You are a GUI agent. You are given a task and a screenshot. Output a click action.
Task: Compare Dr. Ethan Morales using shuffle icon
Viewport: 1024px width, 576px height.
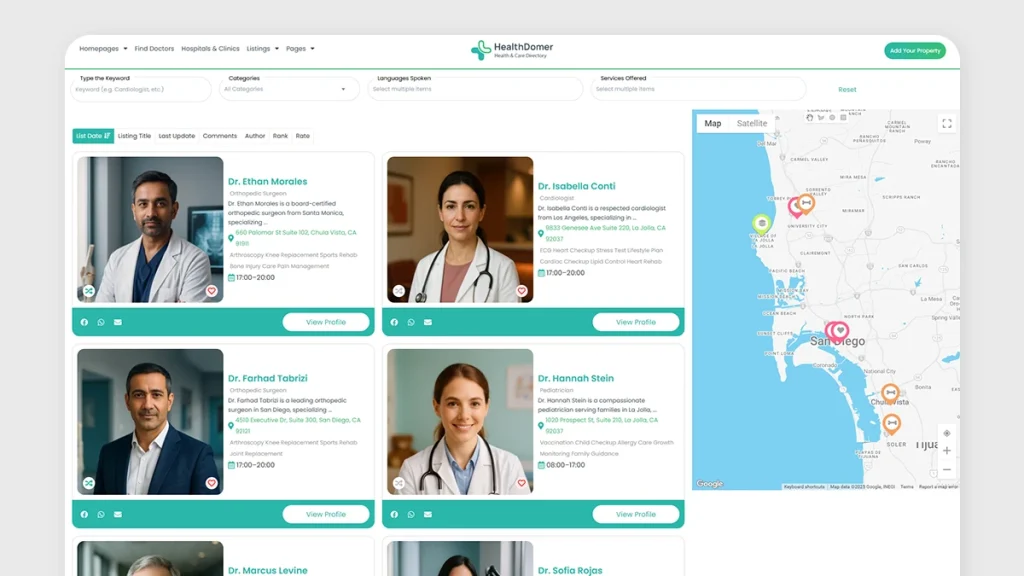tap(89, 291)
